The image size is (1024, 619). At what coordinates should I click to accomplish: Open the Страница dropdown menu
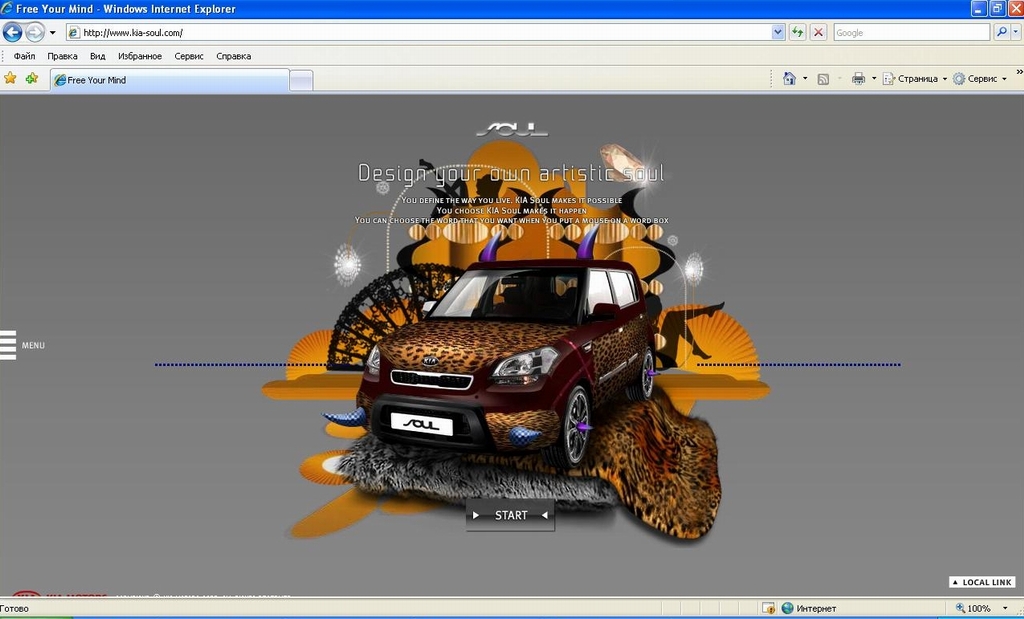914,79
